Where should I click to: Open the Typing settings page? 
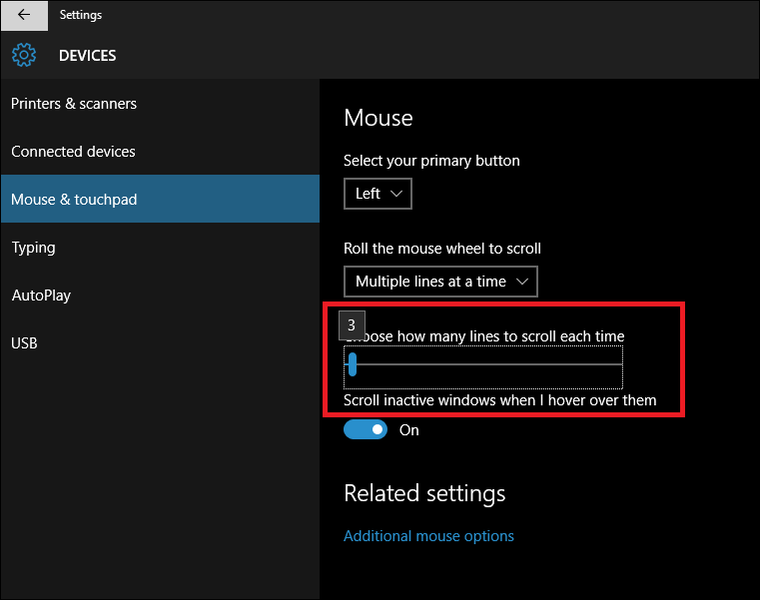tap(33, 248)
